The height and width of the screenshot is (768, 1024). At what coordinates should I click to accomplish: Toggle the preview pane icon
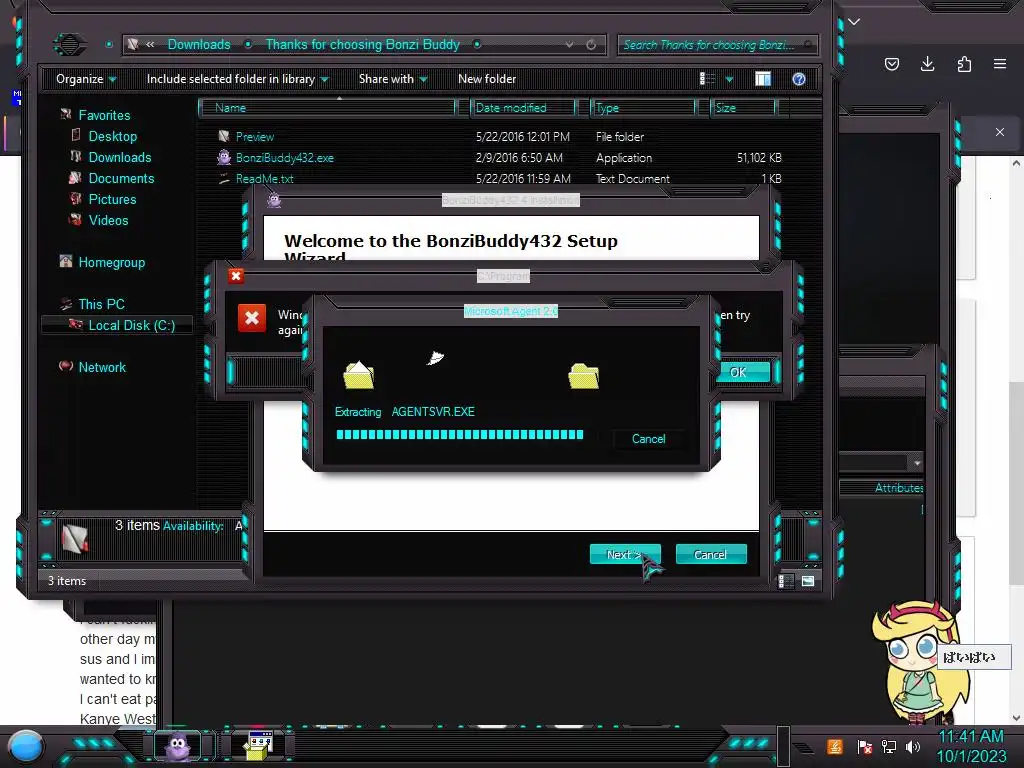point(763,79)
